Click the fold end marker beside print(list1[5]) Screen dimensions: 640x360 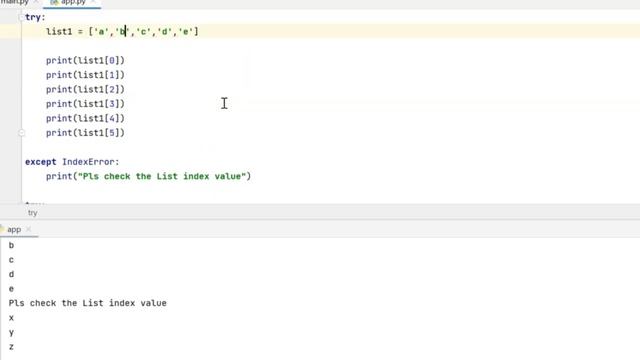coord(22,133)
